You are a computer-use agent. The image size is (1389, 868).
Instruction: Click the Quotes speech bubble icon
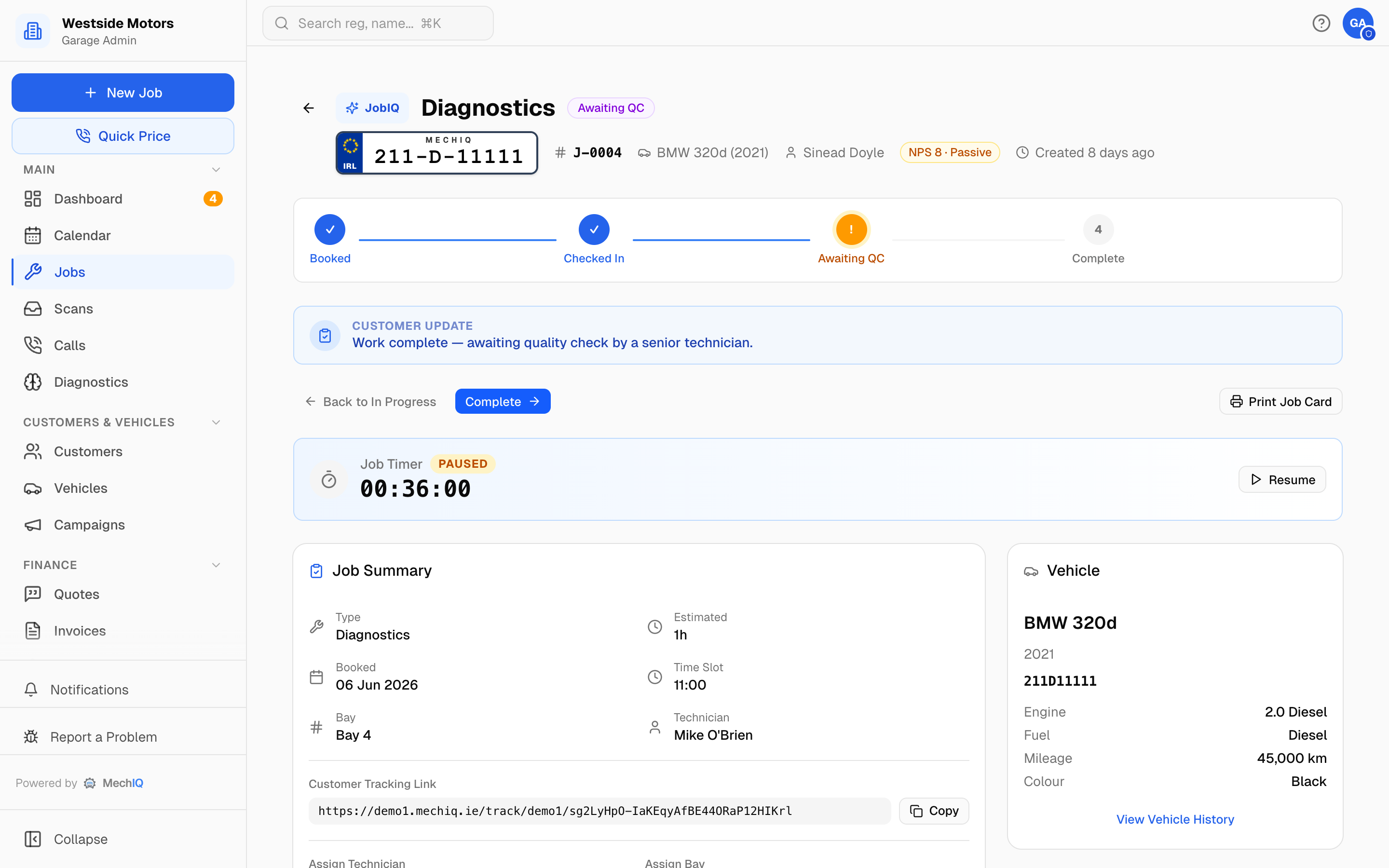[x=33, y=594]
